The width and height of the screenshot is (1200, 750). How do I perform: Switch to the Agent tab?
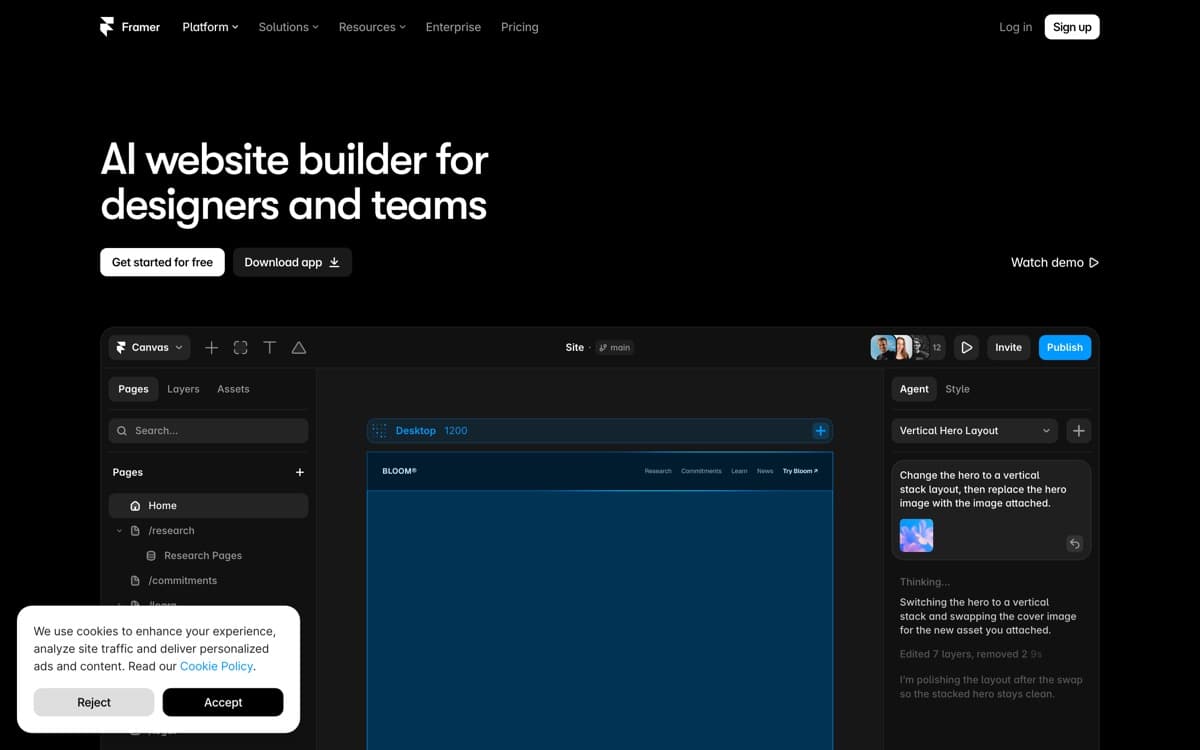(914, 389)
